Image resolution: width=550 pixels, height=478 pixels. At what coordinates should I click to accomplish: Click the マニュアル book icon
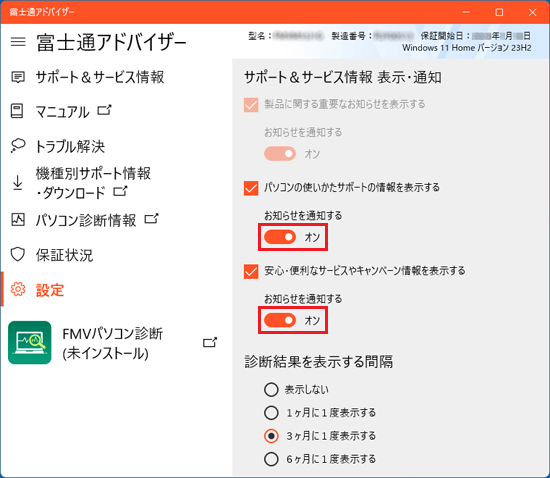coord(17,111)
